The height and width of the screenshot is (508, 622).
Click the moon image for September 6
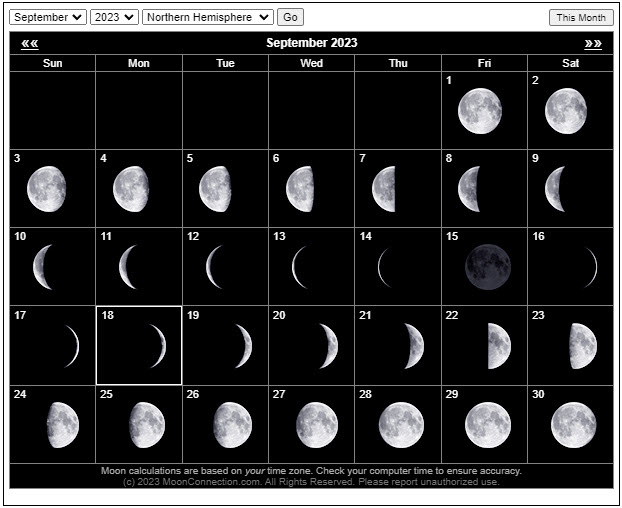tap(300, 189)
